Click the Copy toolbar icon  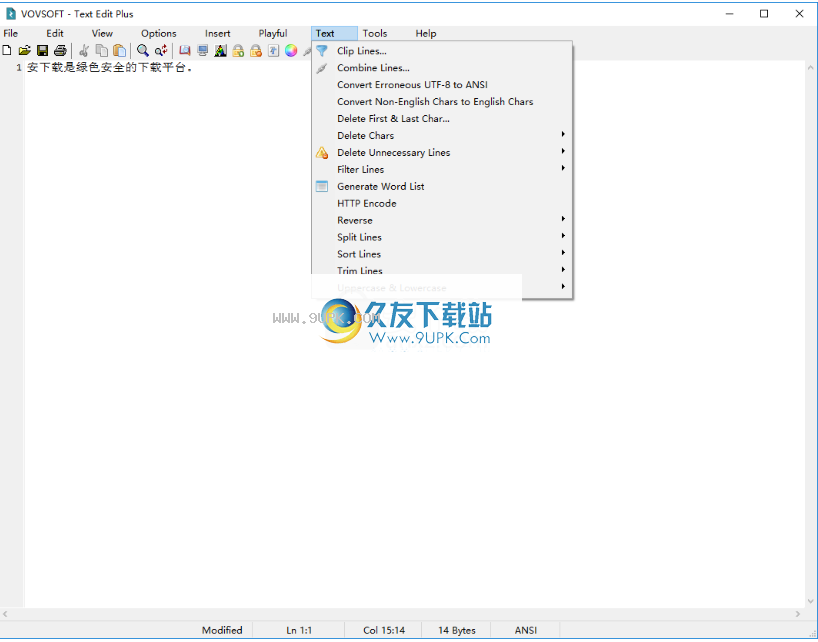(x=102, y=51)
